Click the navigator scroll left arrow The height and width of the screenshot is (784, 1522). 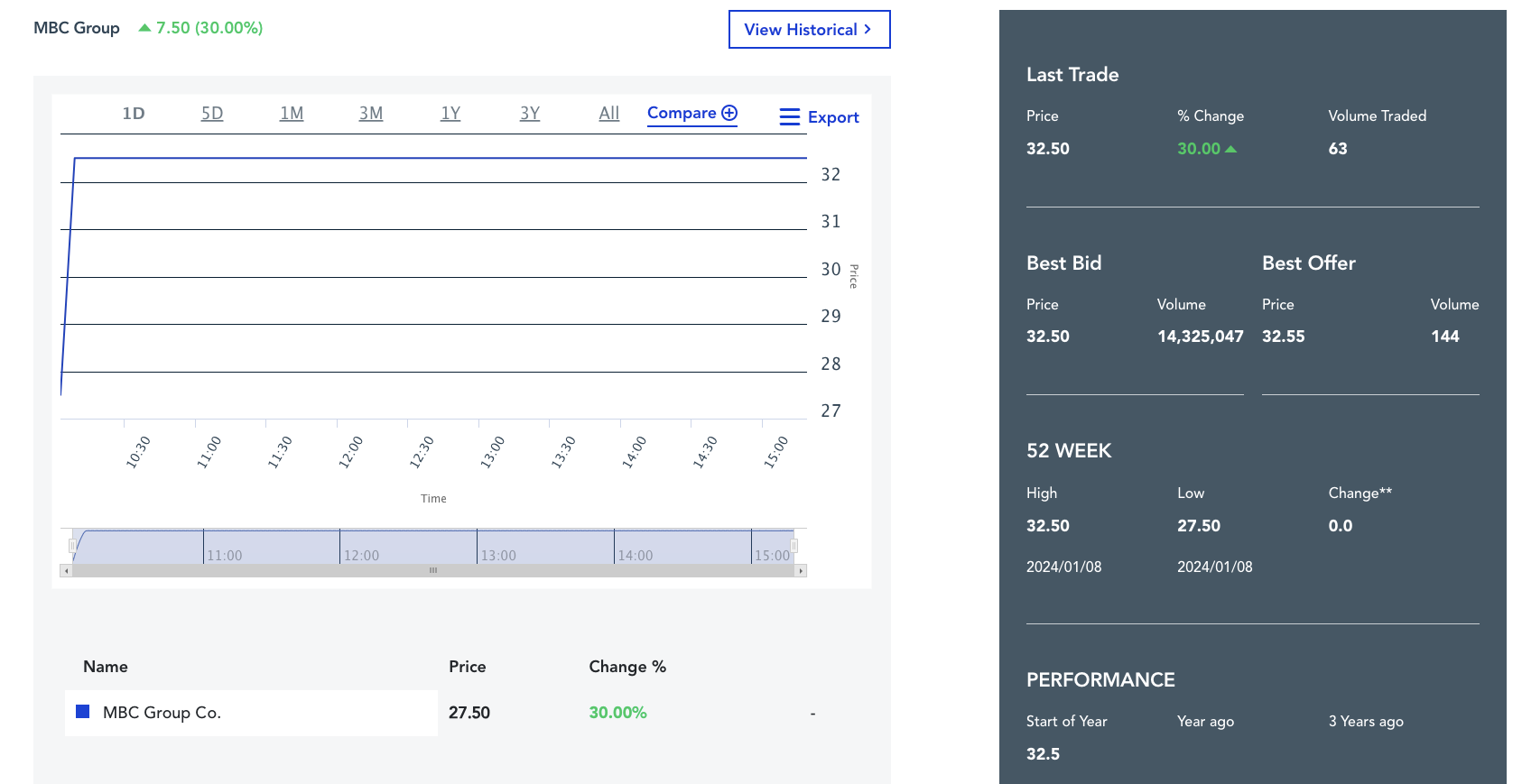(66, 571)
